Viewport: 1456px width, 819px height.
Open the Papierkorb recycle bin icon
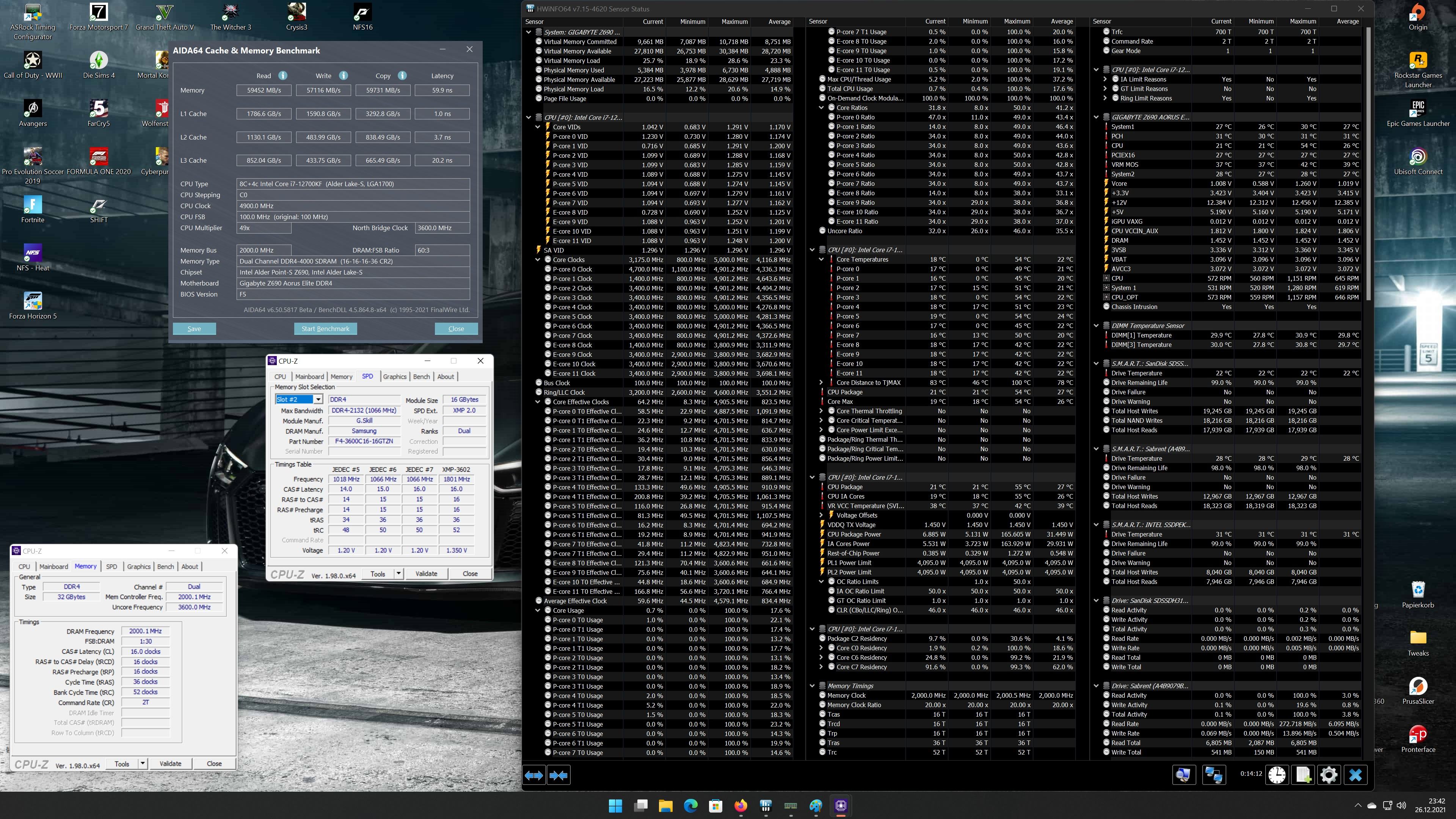[1418, 595]
